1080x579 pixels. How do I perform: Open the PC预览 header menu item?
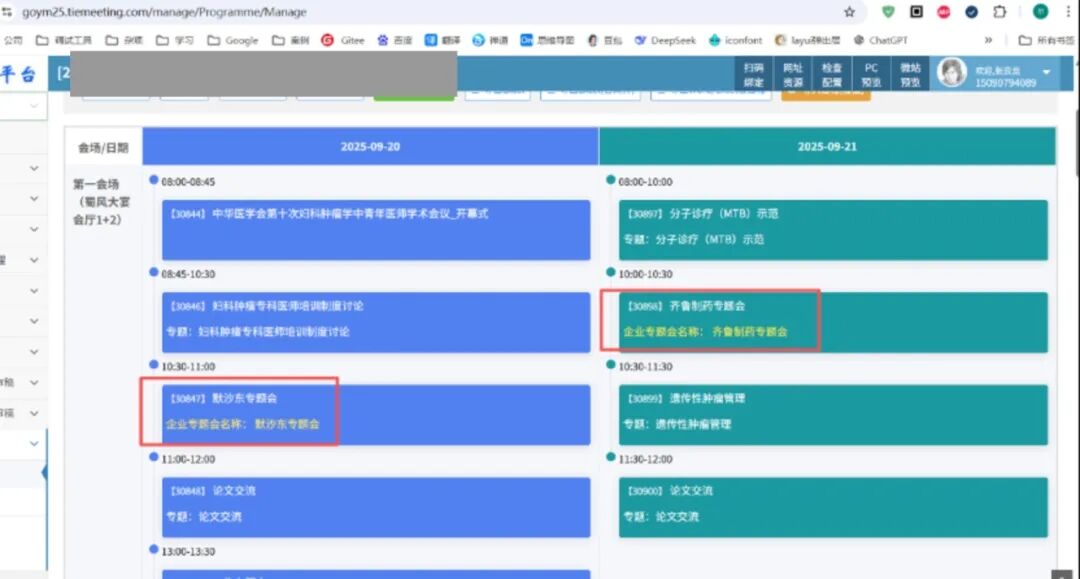871,75
